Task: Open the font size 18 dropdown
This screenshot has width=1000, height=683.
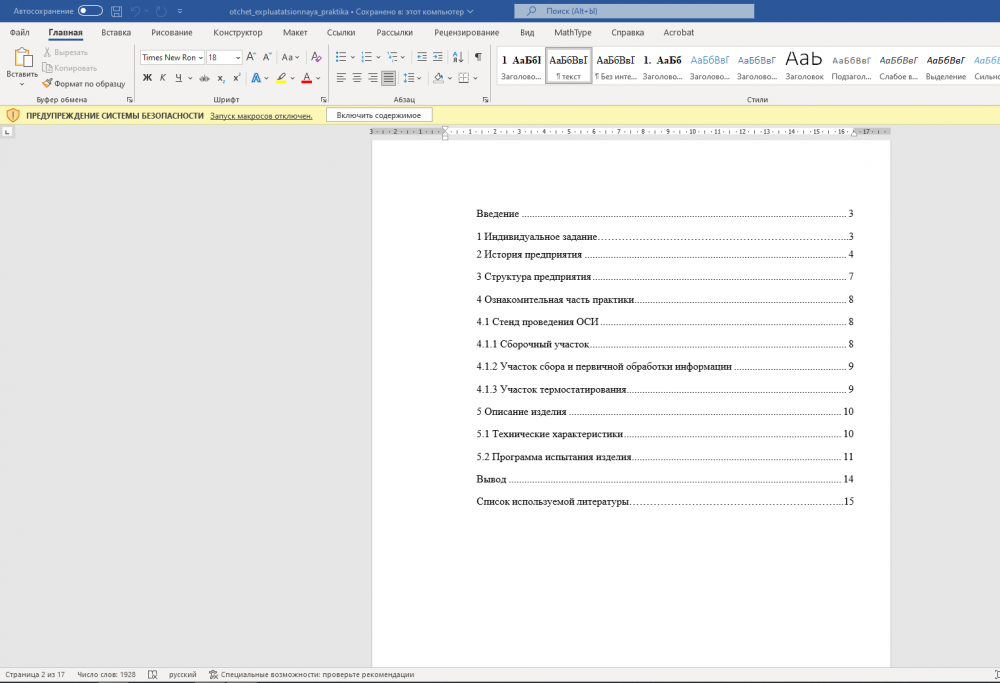Action: click(238, 58)
